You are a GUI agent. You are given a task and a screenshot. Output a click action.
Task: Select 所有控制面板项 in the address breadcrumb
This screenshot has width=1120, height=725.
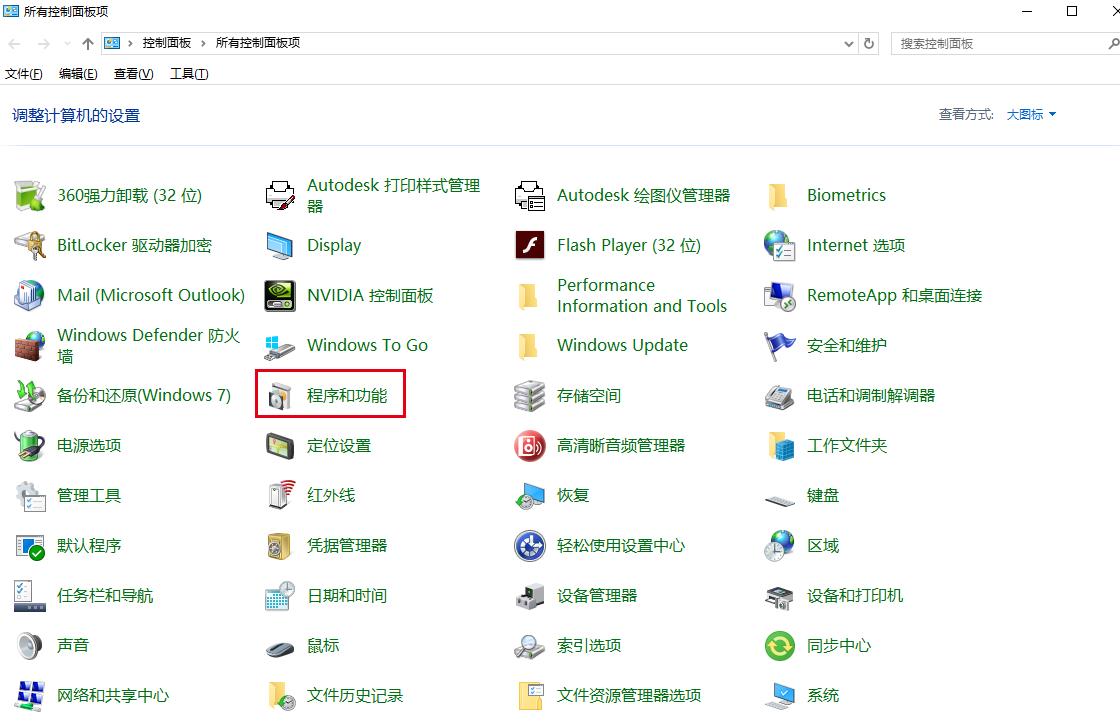pos(258,43)
